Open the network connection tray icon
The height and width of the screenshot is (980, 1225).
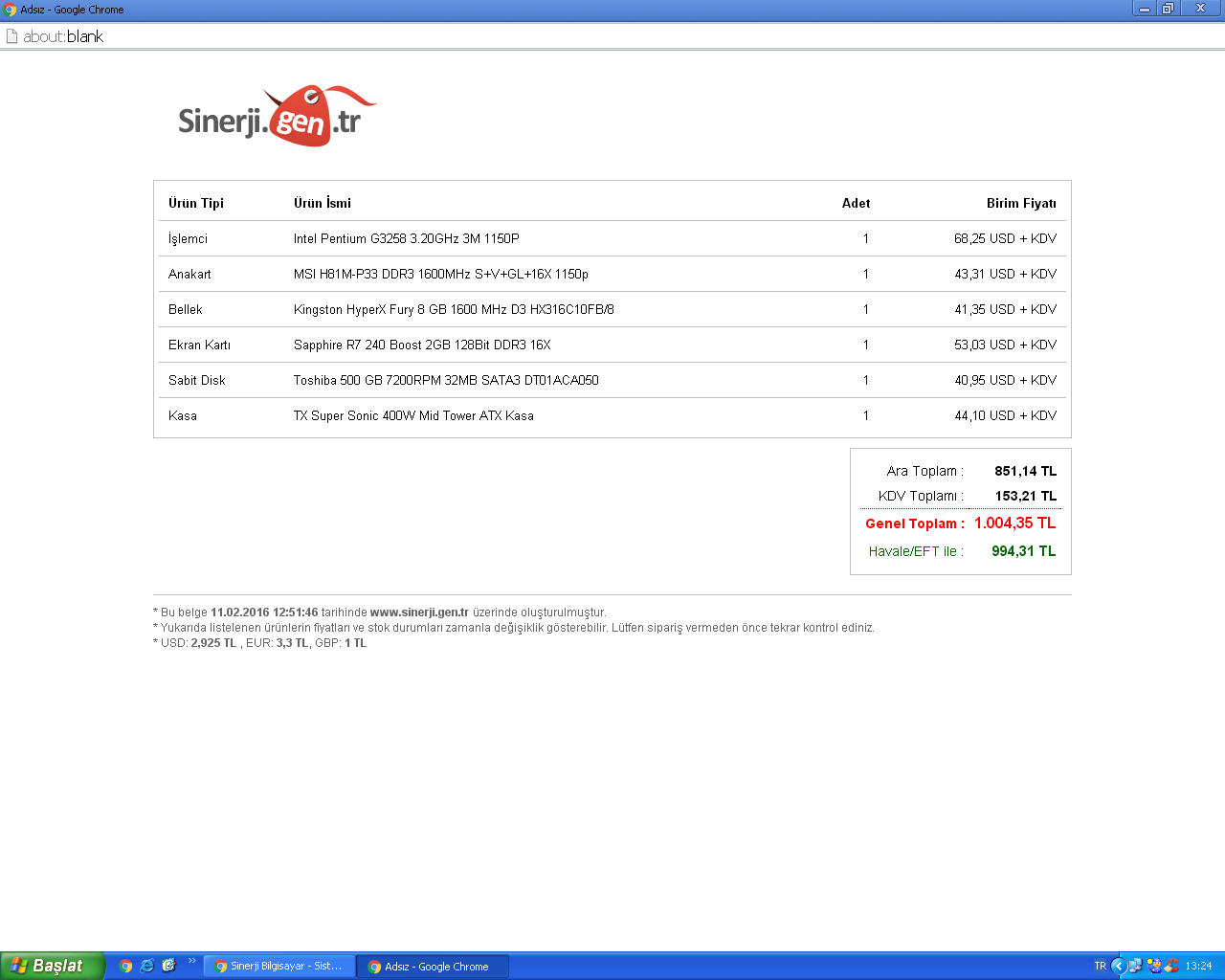[x=1135, y=966]
